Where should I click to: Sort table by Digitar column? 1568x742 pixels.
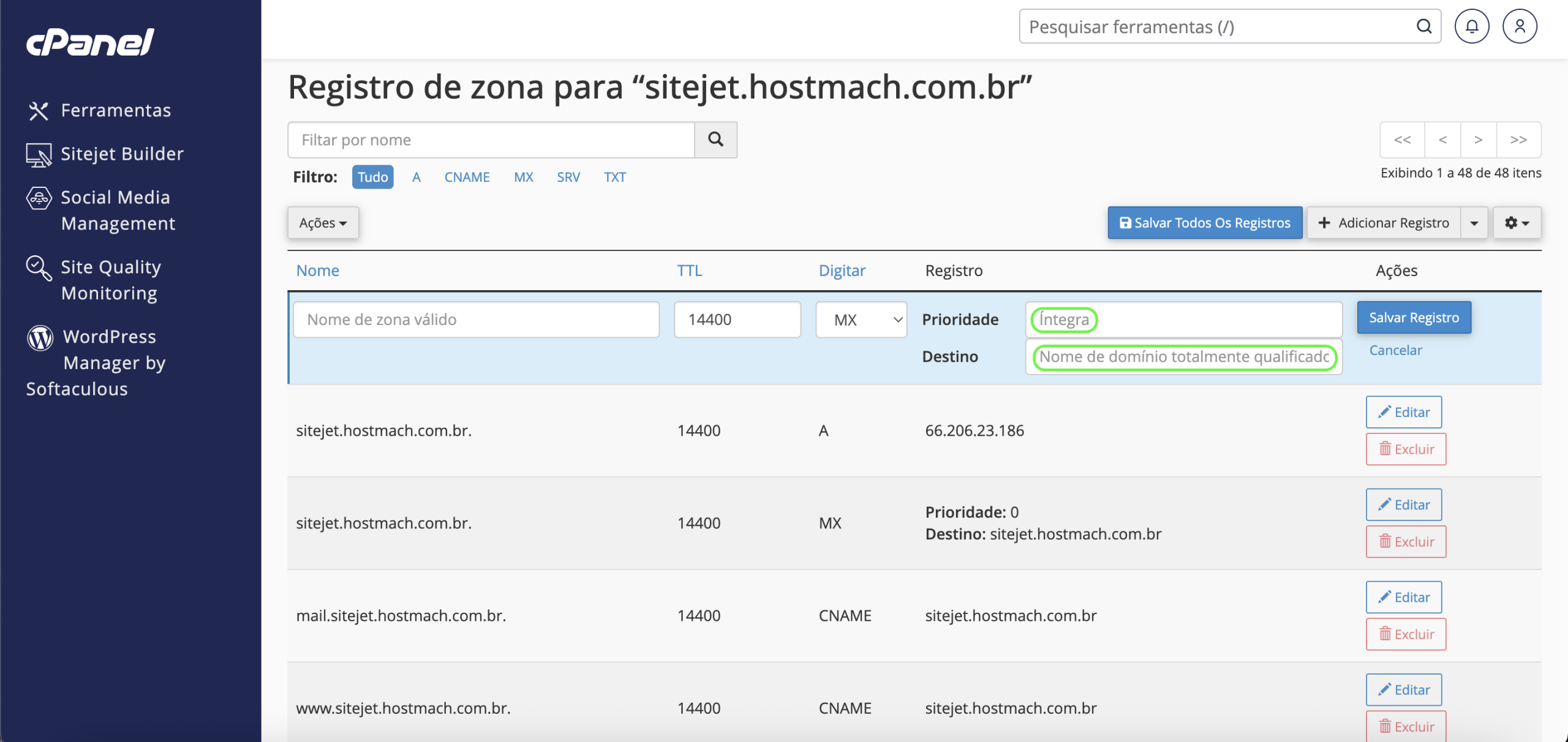tap(842, 271)
